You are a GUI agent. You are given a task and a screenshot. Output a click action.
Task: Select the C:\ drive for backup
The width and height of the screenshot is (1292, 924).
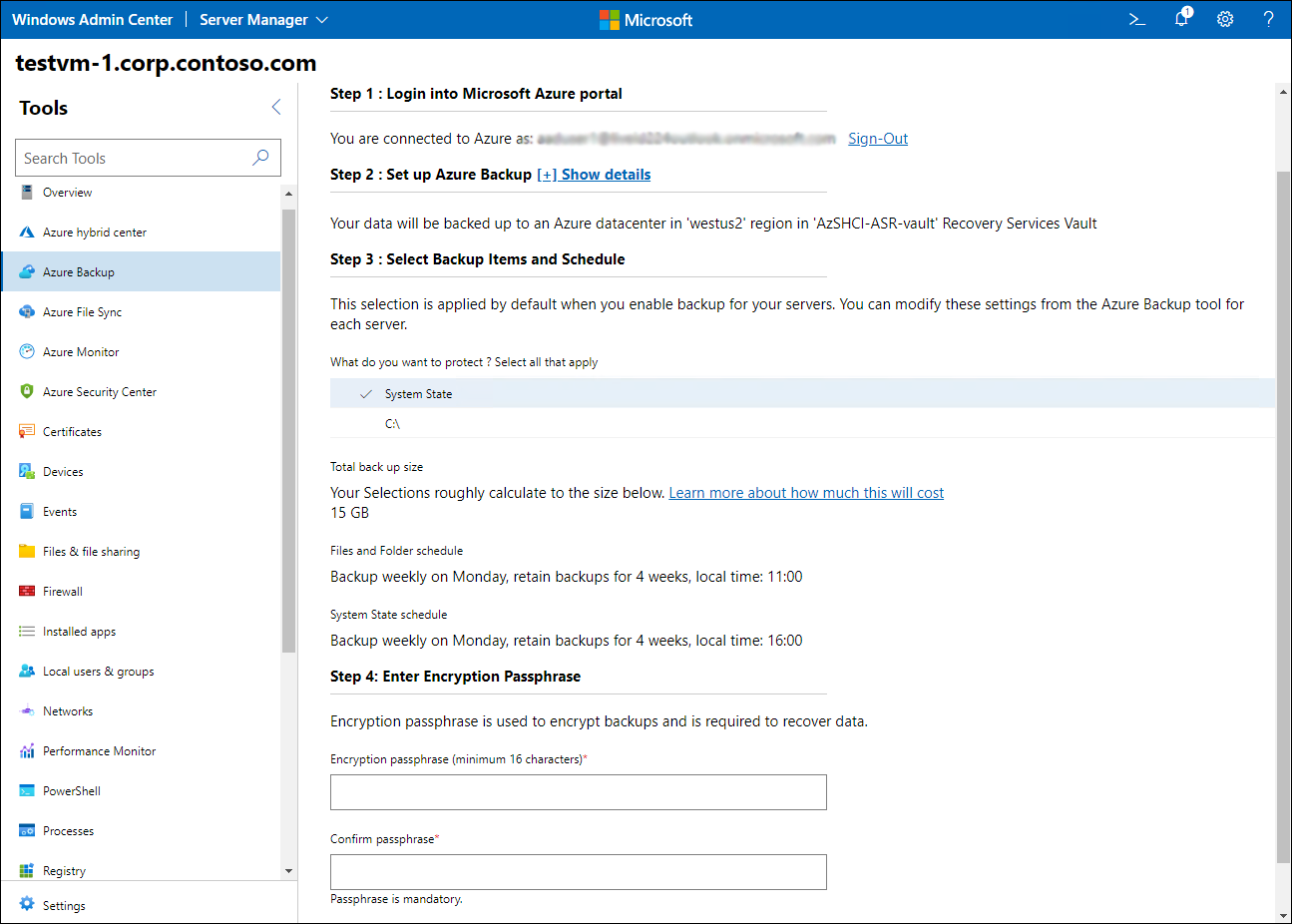pyautogui.click(x=802, y=423)
